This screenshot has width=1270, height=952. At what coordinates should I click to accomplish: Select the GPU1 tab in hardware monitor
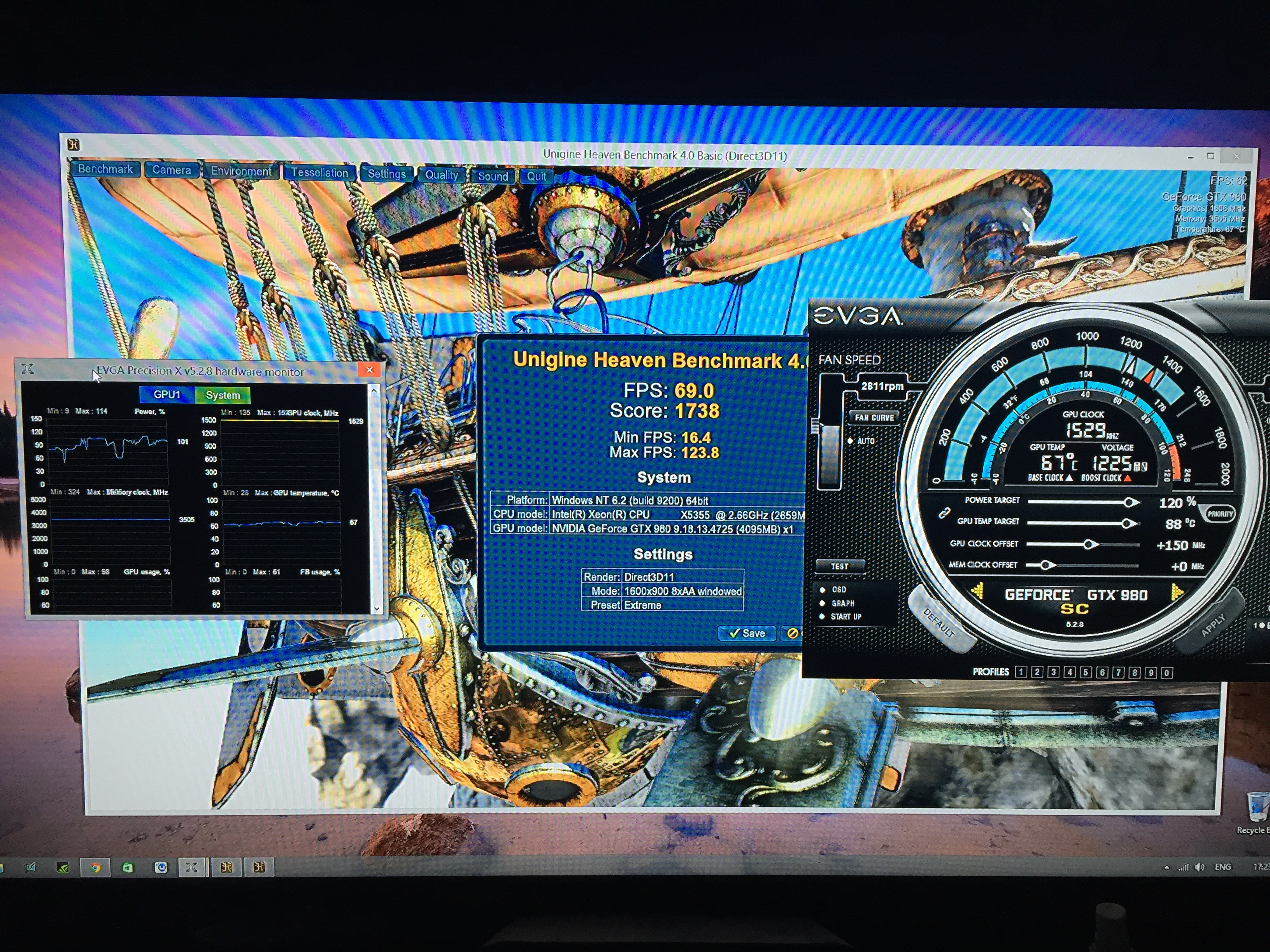point(167,394)
